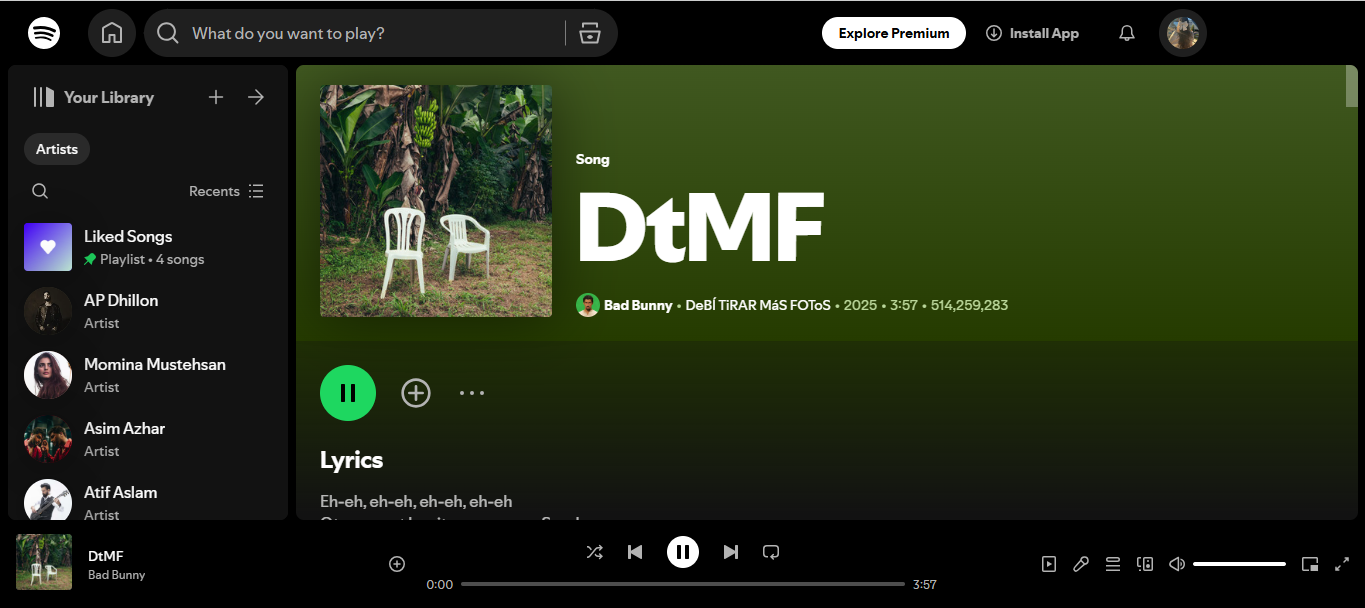Viewport: 1365px width, 608px height.
Task: Expand Your Library sidebar
Action: [x=255, y=97]
